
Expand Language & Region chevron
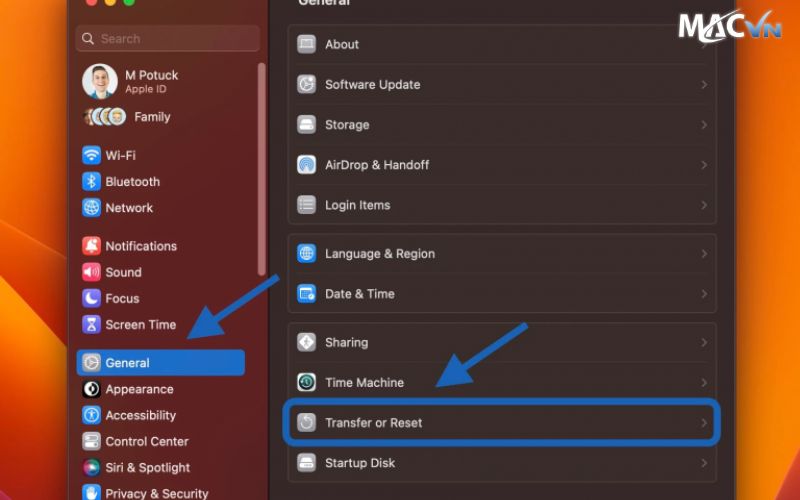pos(704,254)
